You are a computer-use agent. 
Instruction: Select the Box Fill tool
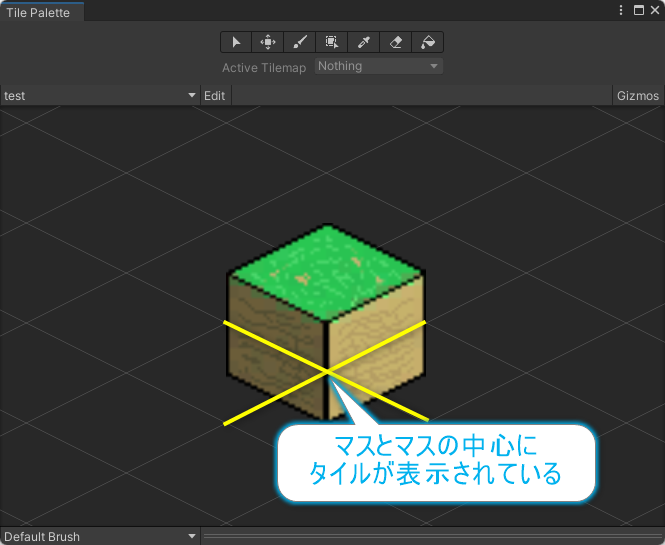331,42
